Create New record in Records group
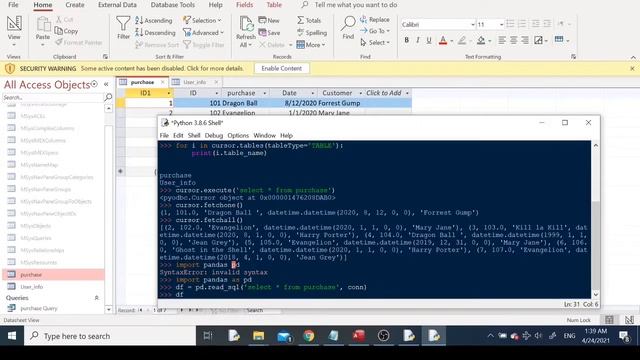Image resolution: width=640 pixels, height=360 pixels. tap(269, 20)
